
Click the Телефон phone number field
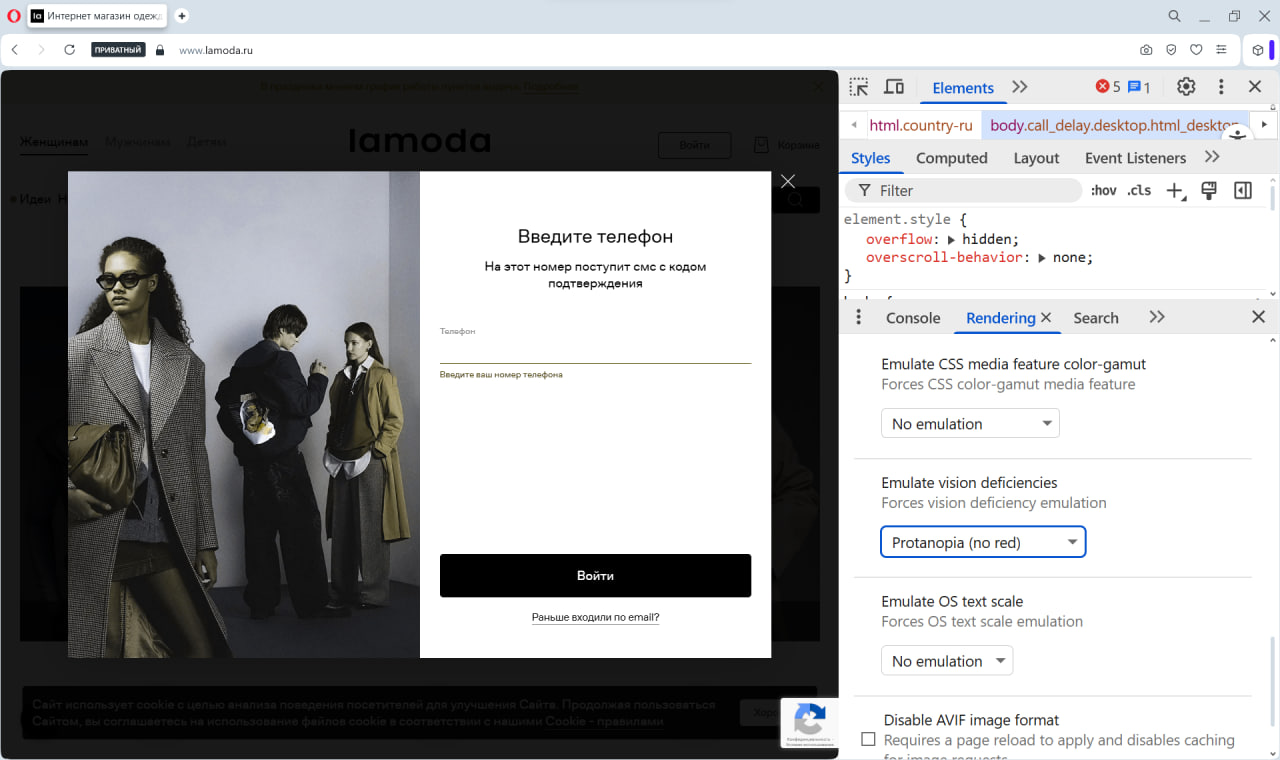[x=595, y=348]
